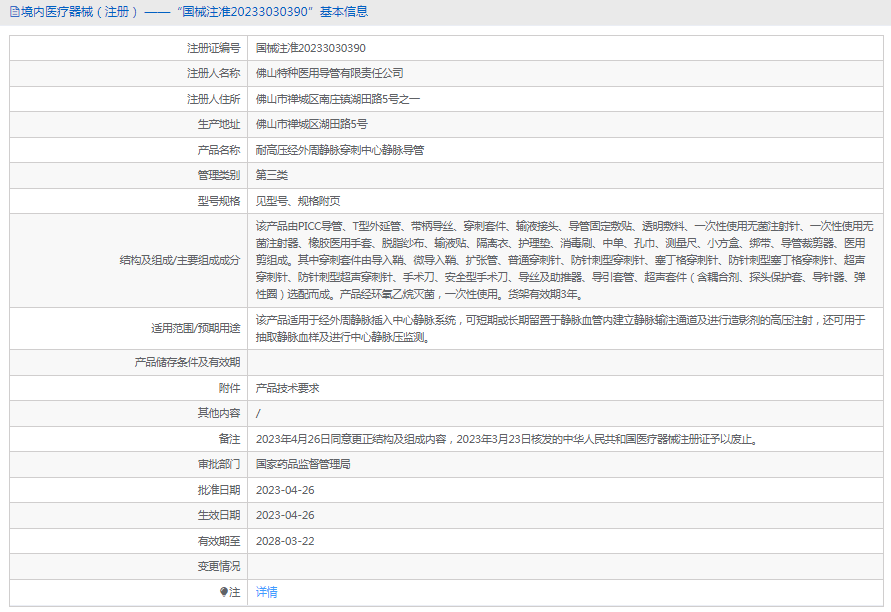Select registration number 国械注准20233030390 value

311,48
